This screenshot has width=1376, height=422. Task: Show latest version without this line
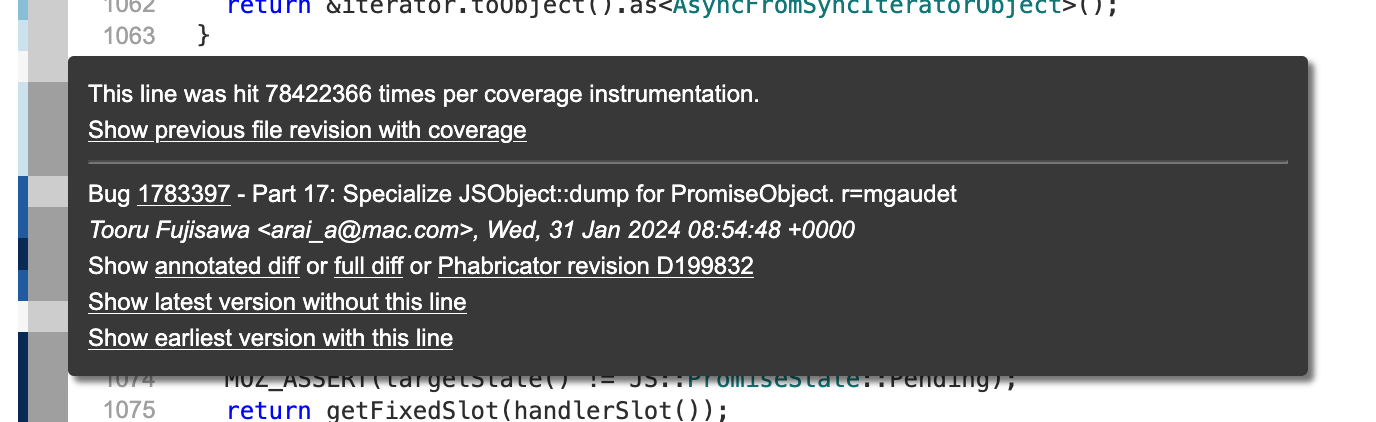pyautogui.click(x=277, y=302)
